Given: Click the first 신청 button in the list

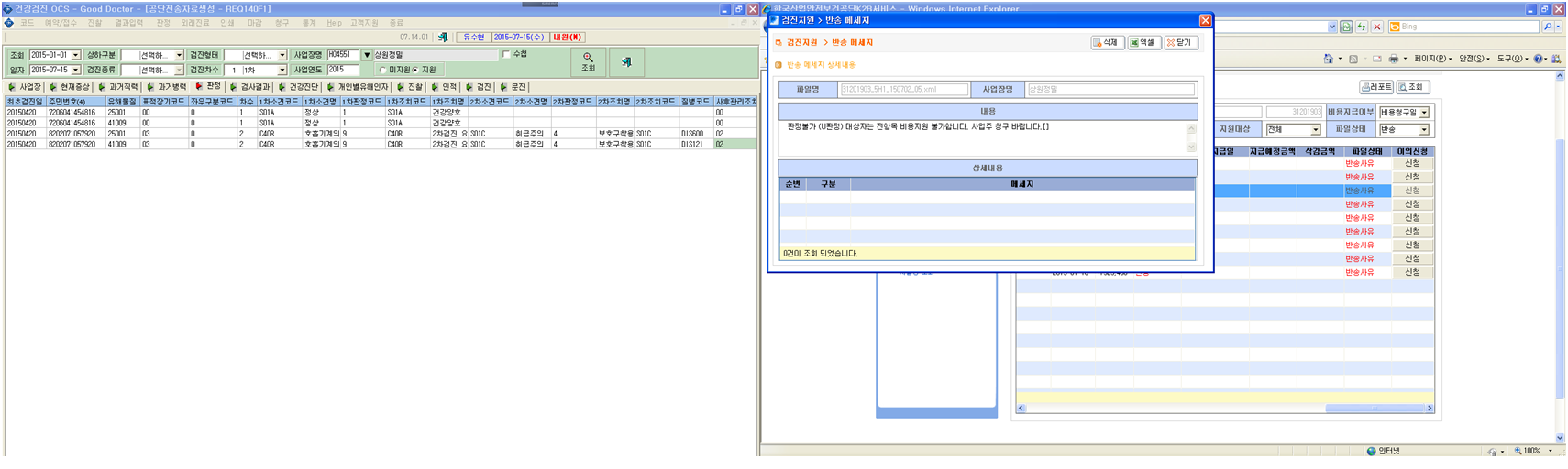Looking at the screenshot, I should 1412,163.
